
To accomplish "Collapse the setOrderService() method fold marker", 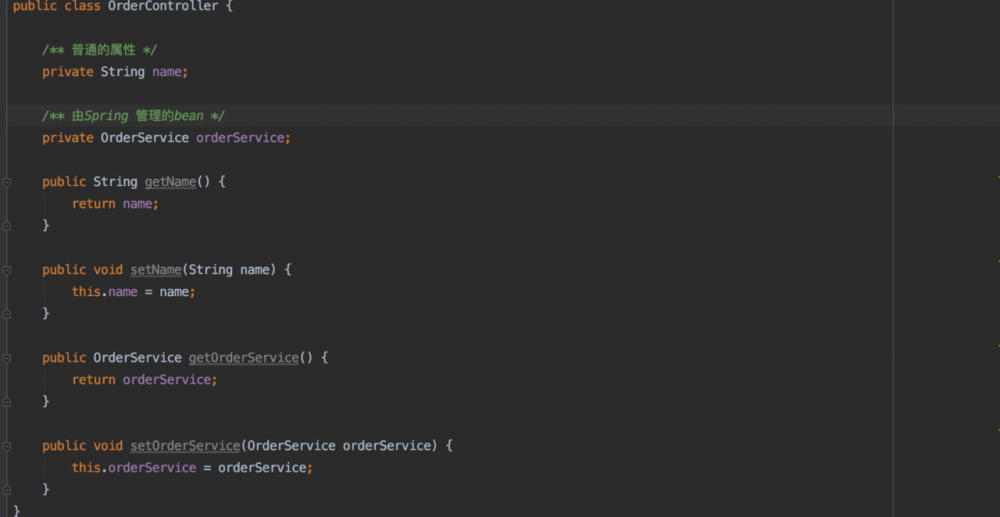I will point(7,446).
